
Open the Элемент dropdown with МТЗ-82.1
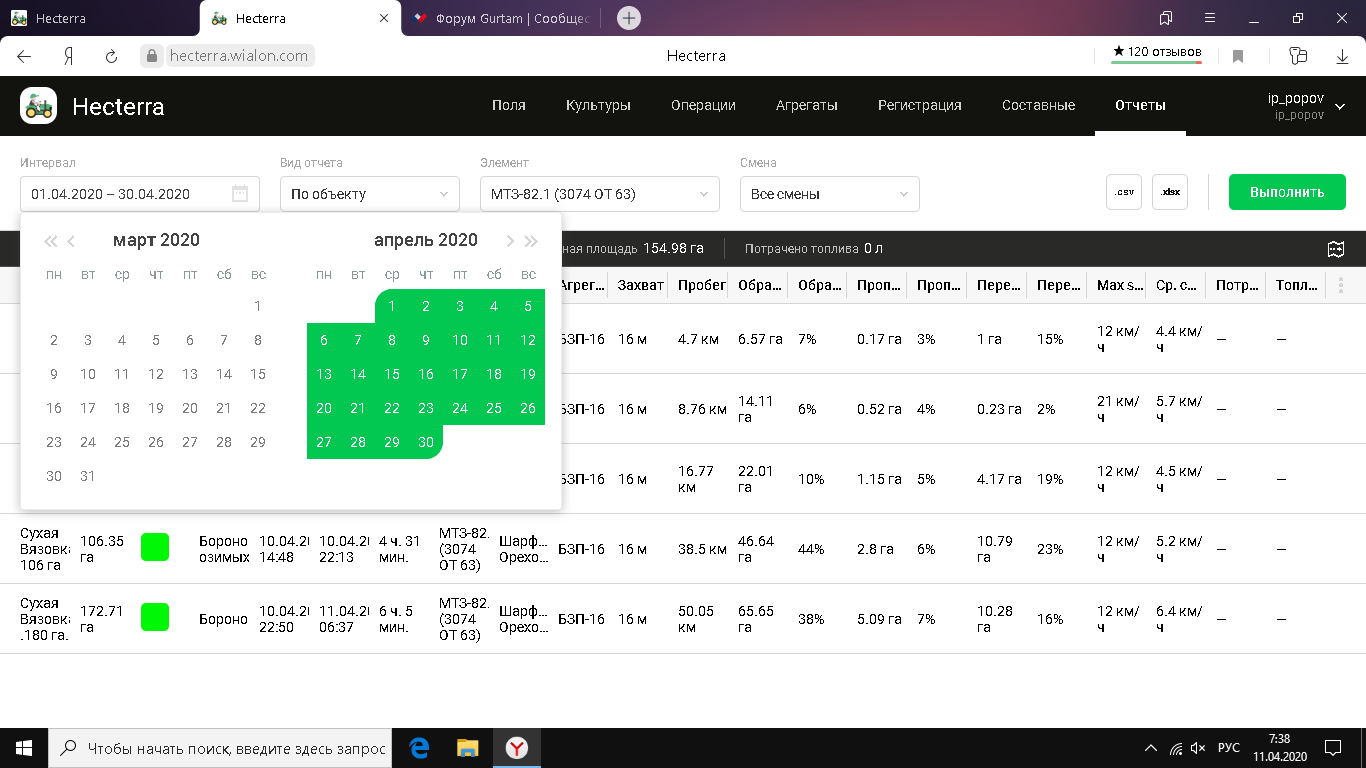[x=599, y=194]
